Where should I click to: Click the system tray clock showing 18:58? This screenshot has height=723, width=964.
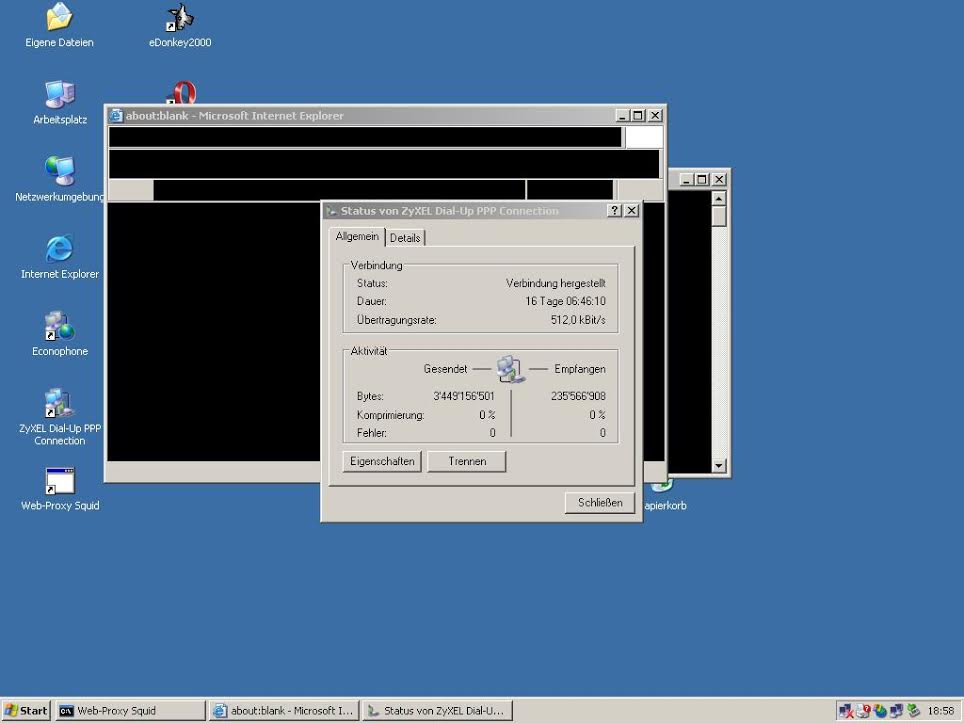point(940,711)
